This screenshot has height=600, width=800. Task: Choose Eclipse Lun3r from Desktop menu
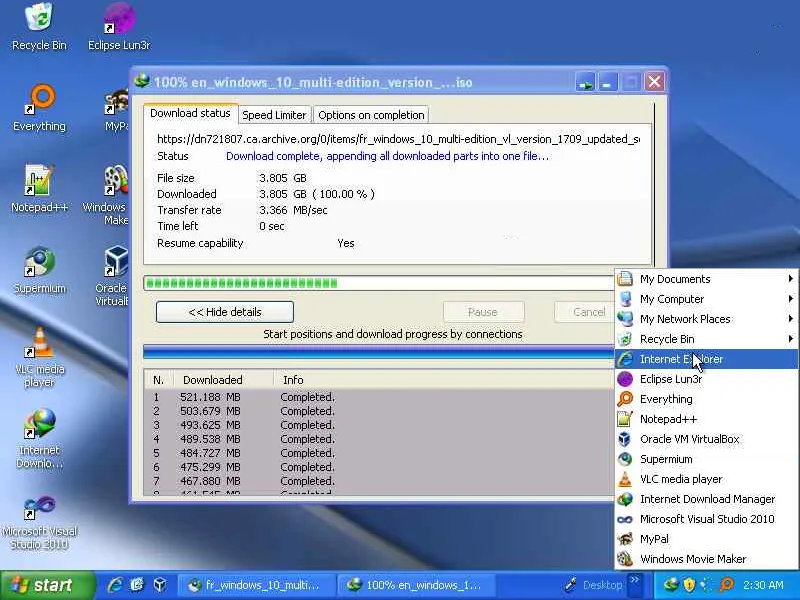coord(706,379)
